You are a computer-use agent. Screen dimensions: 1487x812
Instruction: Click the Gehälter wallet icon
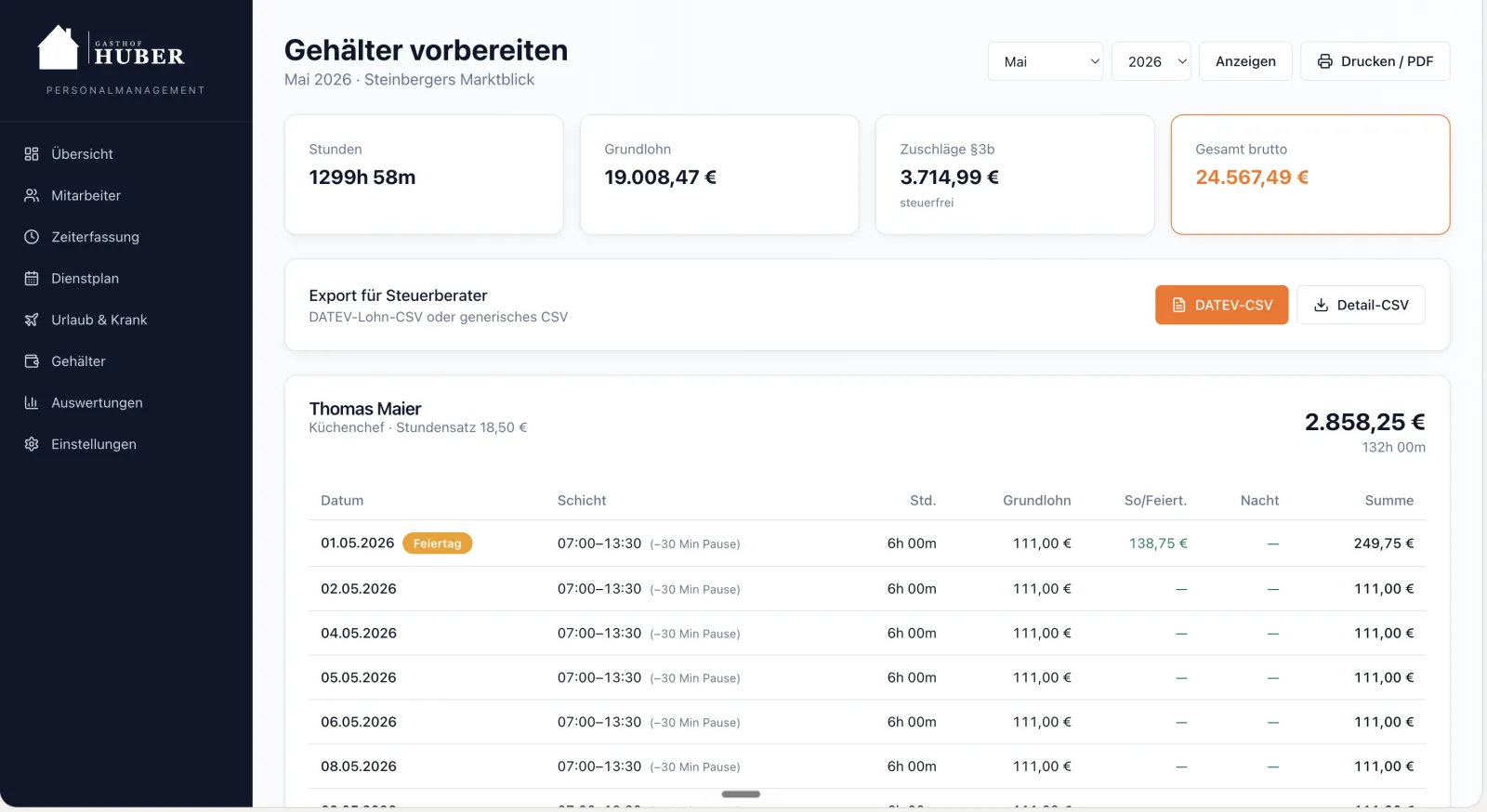(x=32, y=361)
